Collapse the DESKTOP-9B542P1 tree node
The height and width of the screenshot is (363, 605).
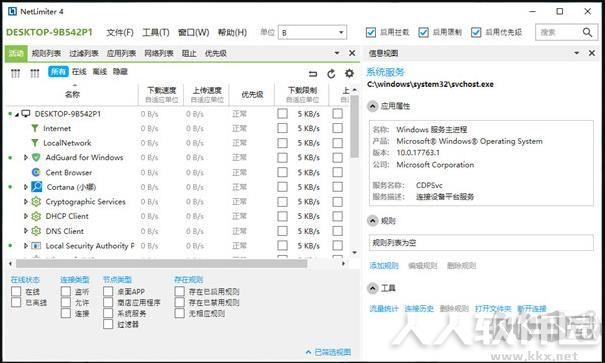click(x=17, y=114)
